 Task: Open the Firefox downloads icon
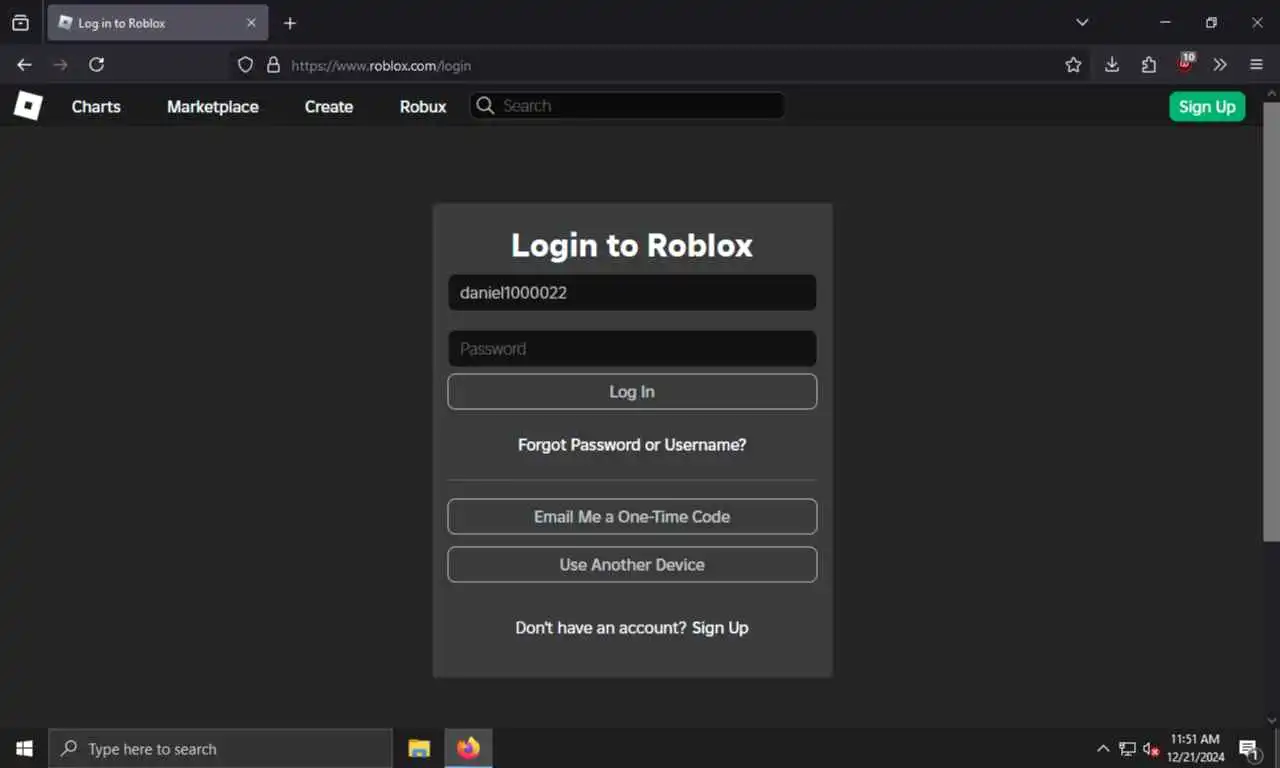coord(1111,65)
